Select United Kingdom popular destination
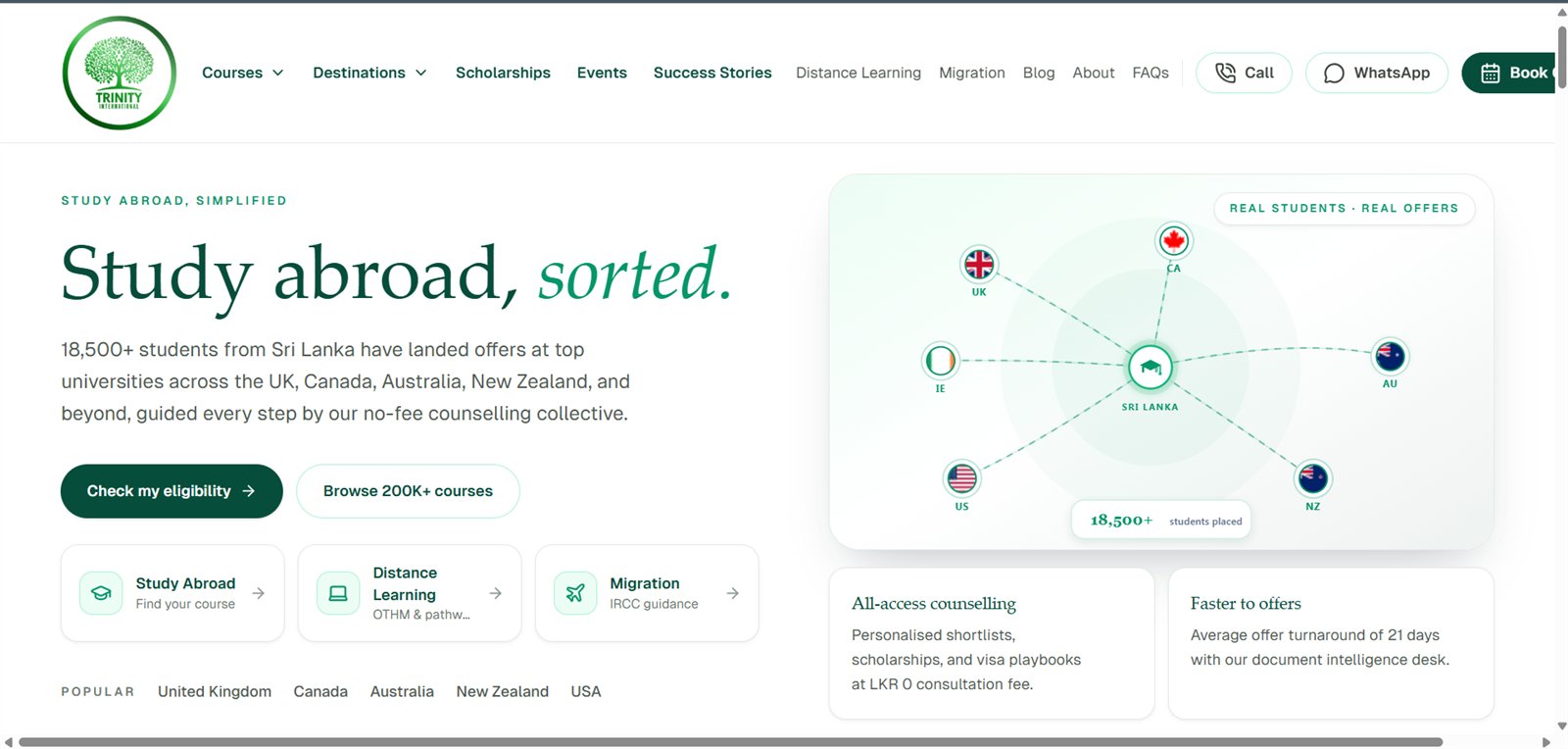Screen dimensions: 1568x749 pyautogui.click(x=215, y=691)
